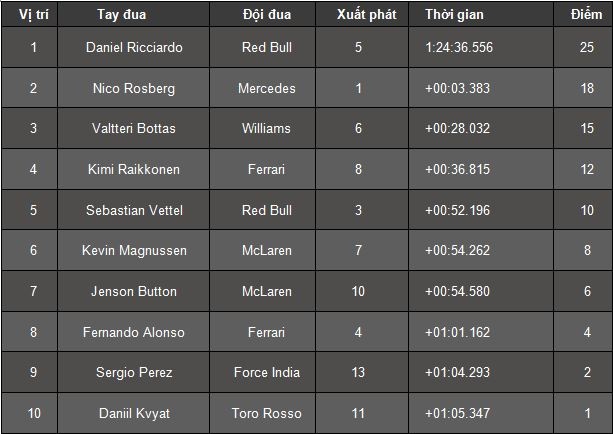Select the Sebastian Vettel driver cell
This screenshot has width=613, height=434.
pos(134,210)
